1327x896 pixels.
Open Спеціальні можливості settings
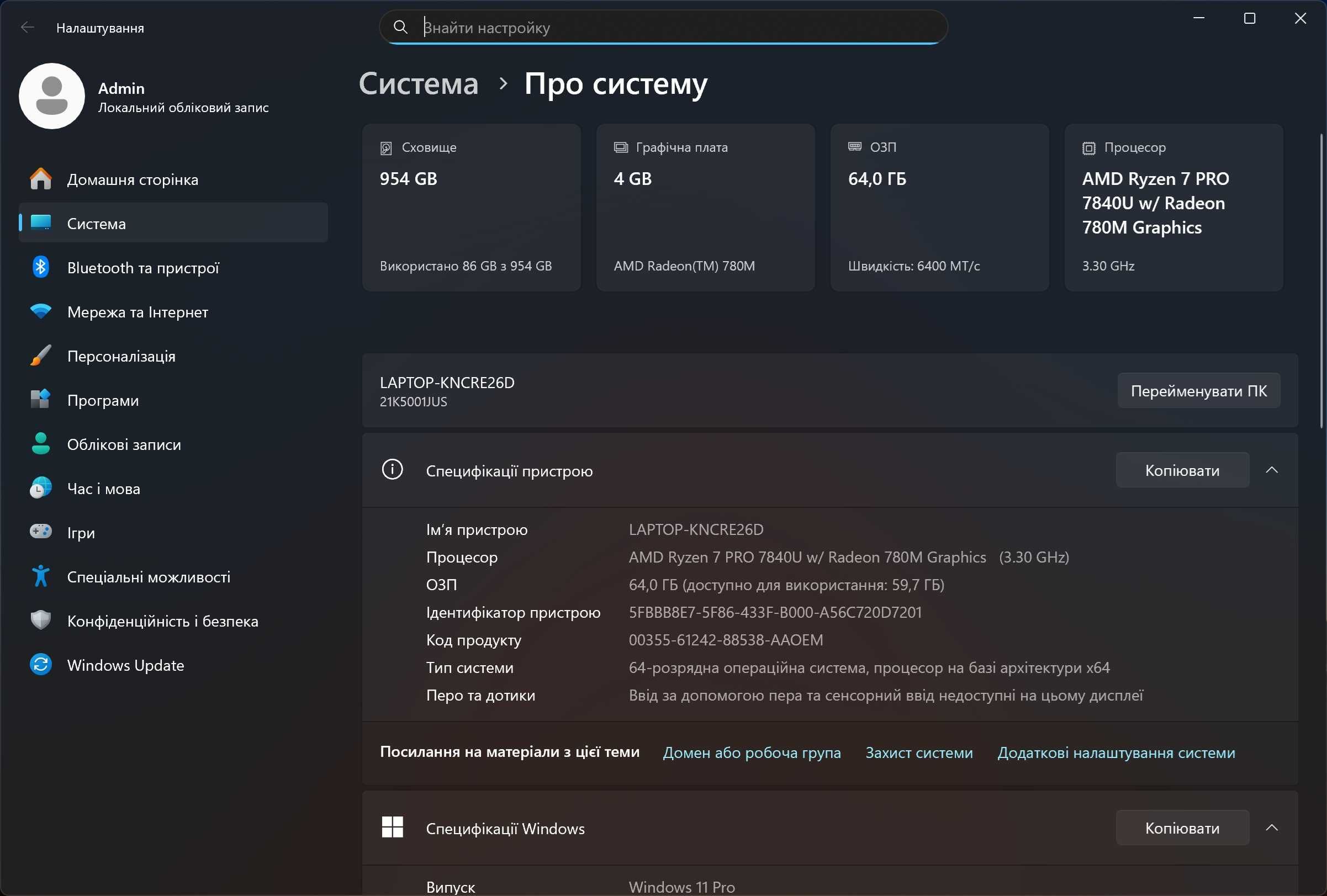[173, 576]
